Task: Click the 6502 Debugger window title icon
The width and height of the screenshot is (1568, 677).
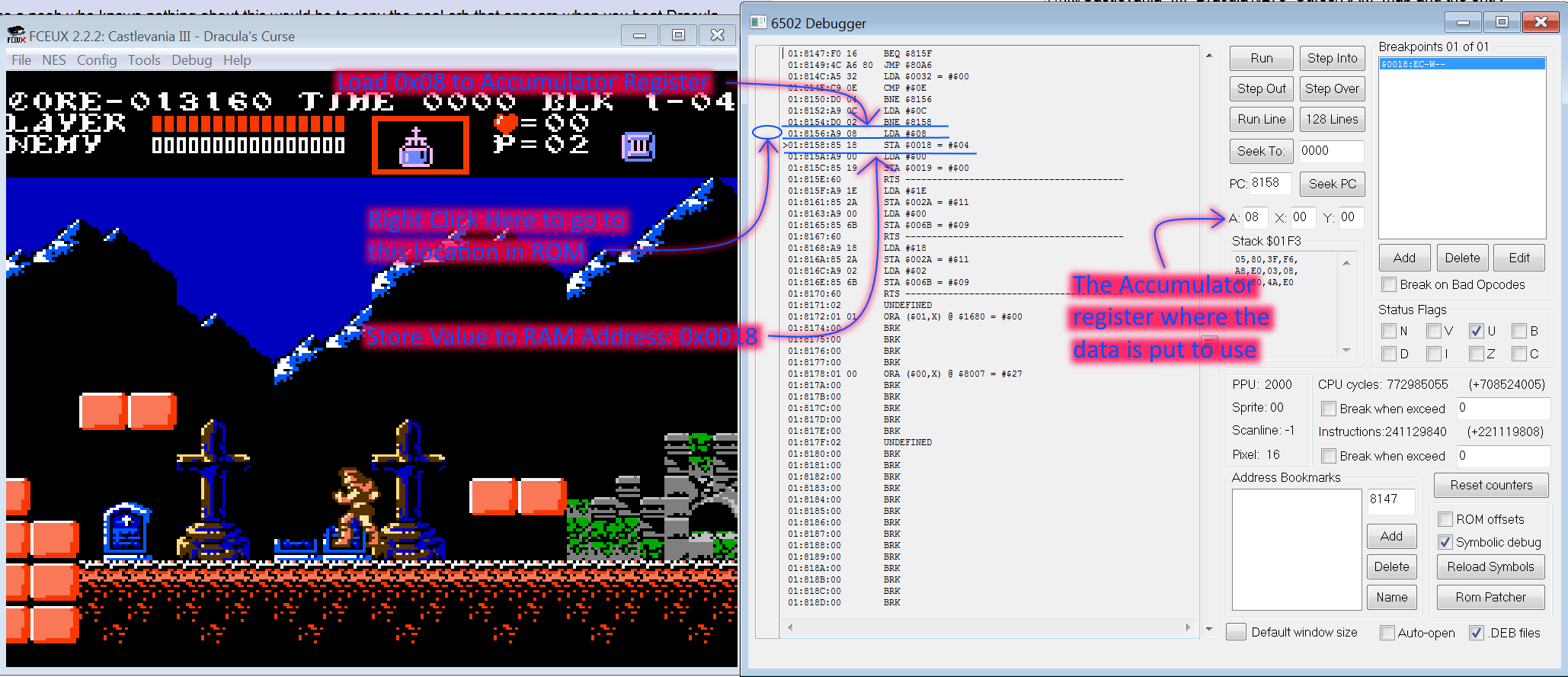Action: (758, 23)
